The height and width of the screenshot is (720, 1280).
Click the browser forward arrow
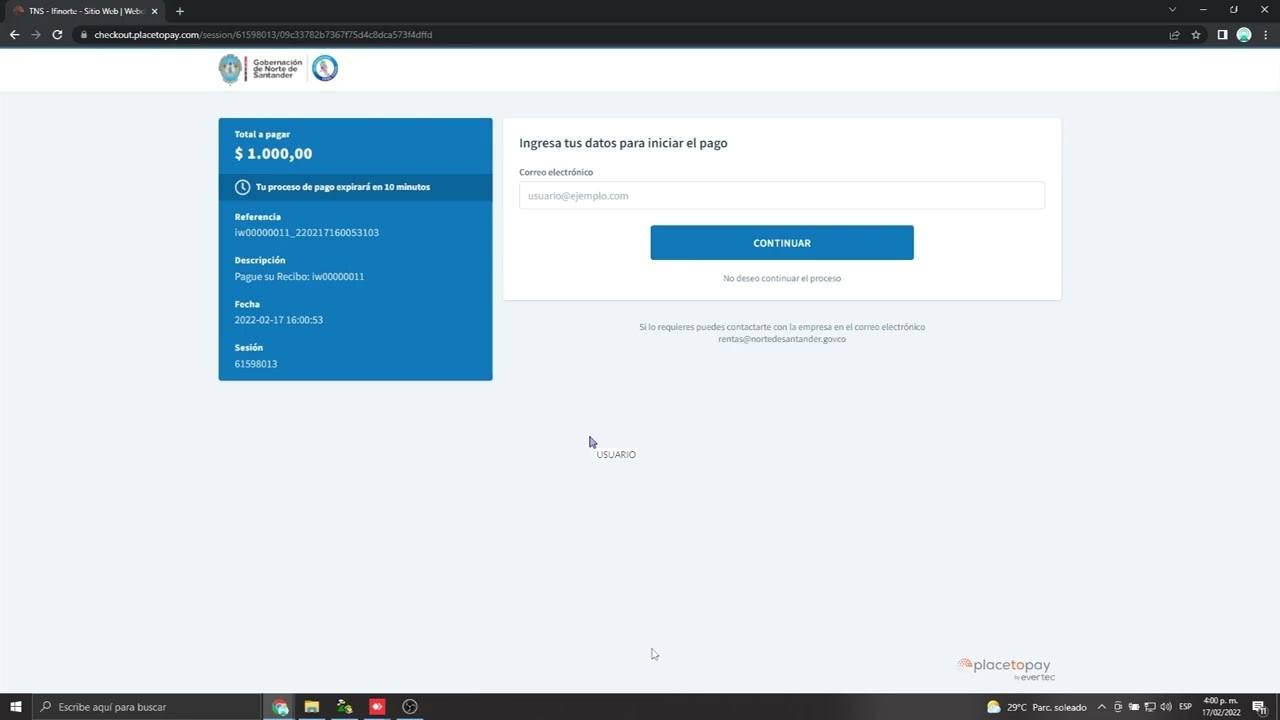36,34
